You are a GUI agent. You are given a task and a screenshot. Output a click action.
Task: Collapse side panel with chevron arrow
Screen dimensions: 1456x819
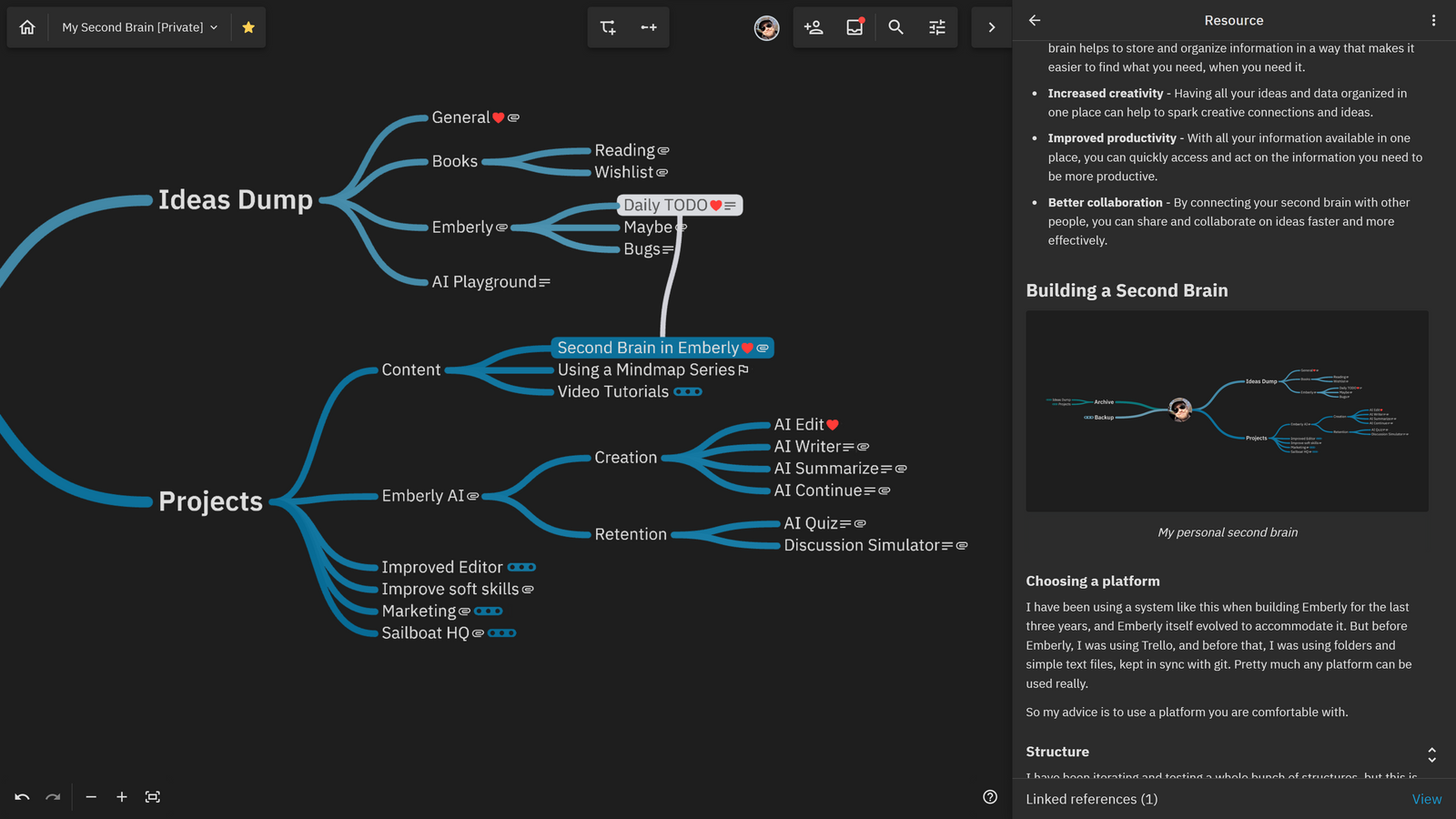tap(992, 27)
